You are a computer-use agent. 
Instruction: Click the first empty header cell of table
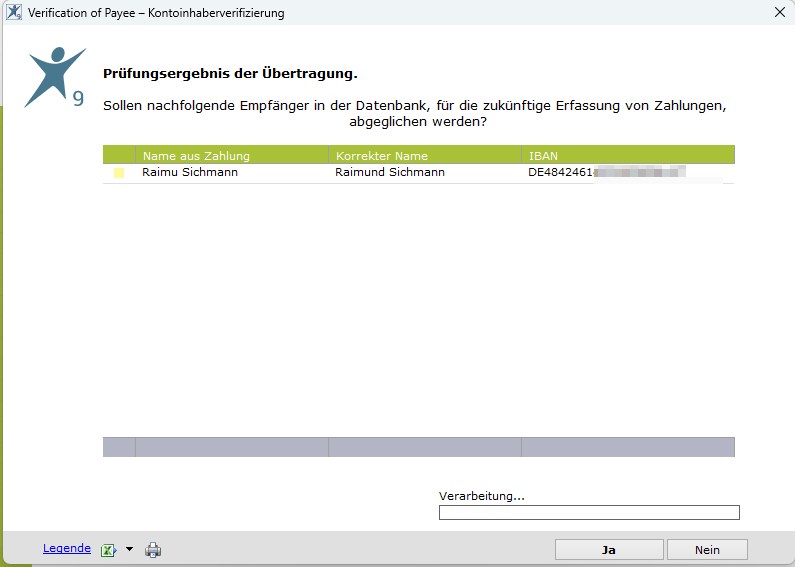click(119, 155)
